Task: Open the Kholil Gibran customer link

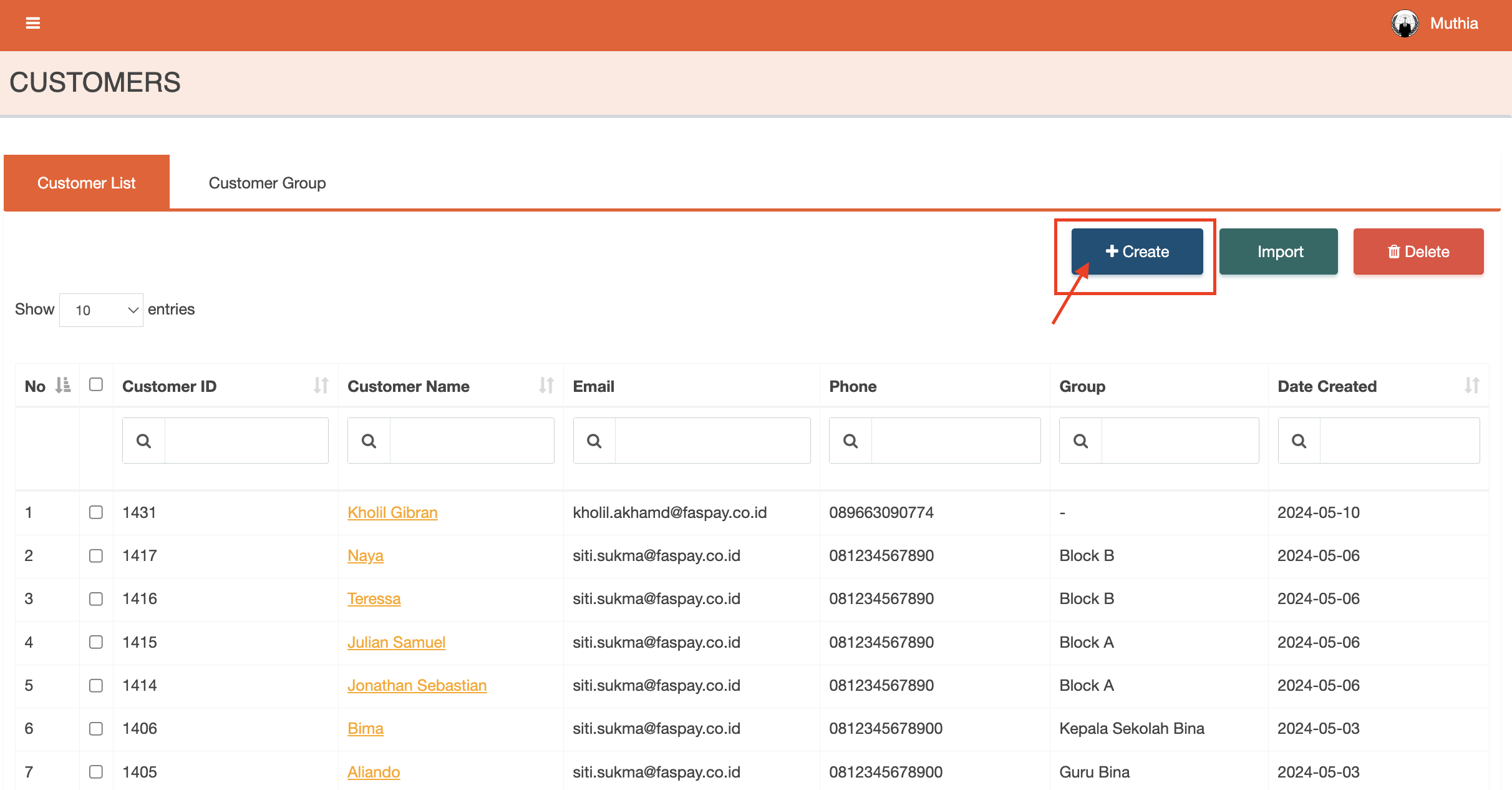Action: click(x=392, y=512)
